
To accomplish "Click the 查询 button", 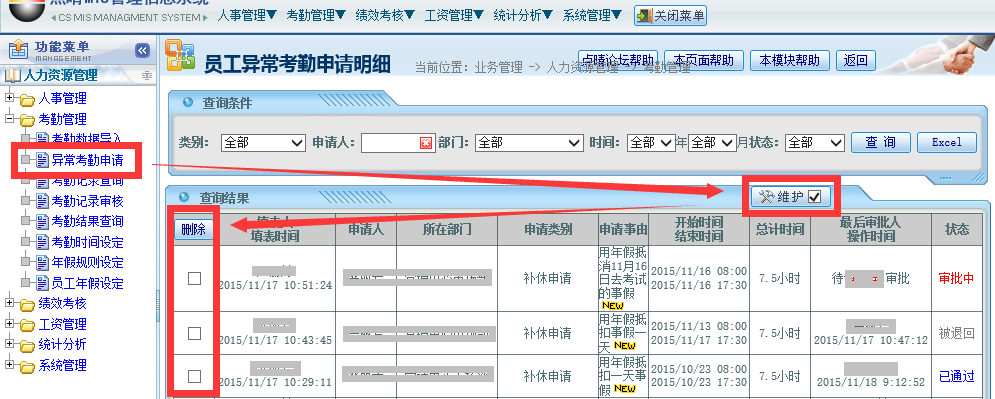I will pos(881,142).
